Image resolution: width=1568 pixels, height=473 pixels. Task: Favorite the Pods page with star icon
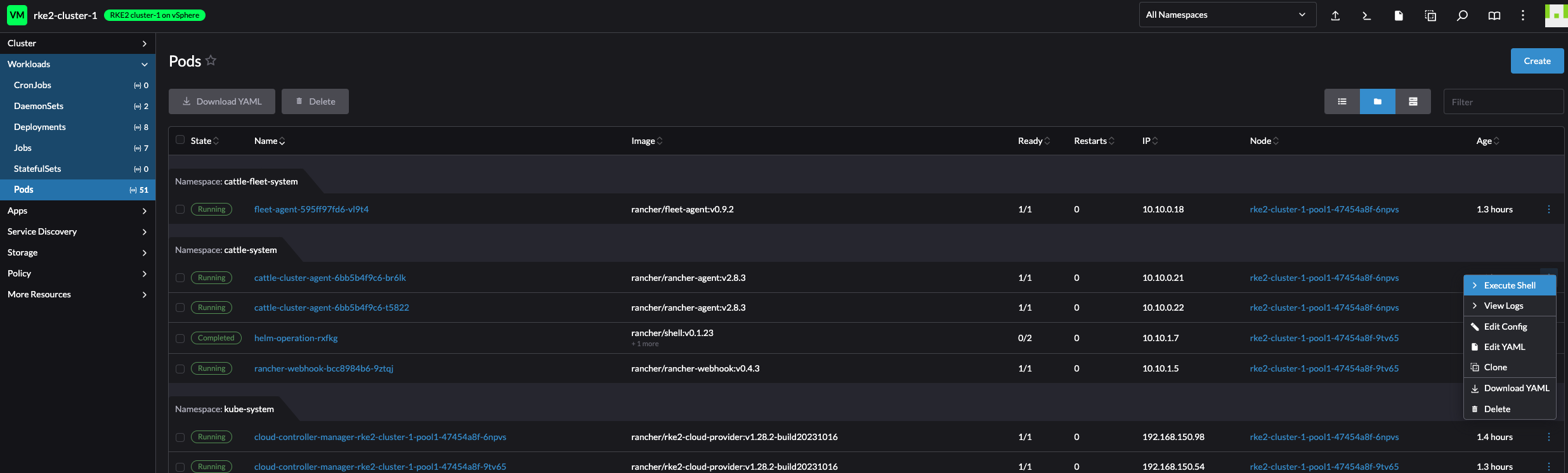coord(211,60)
